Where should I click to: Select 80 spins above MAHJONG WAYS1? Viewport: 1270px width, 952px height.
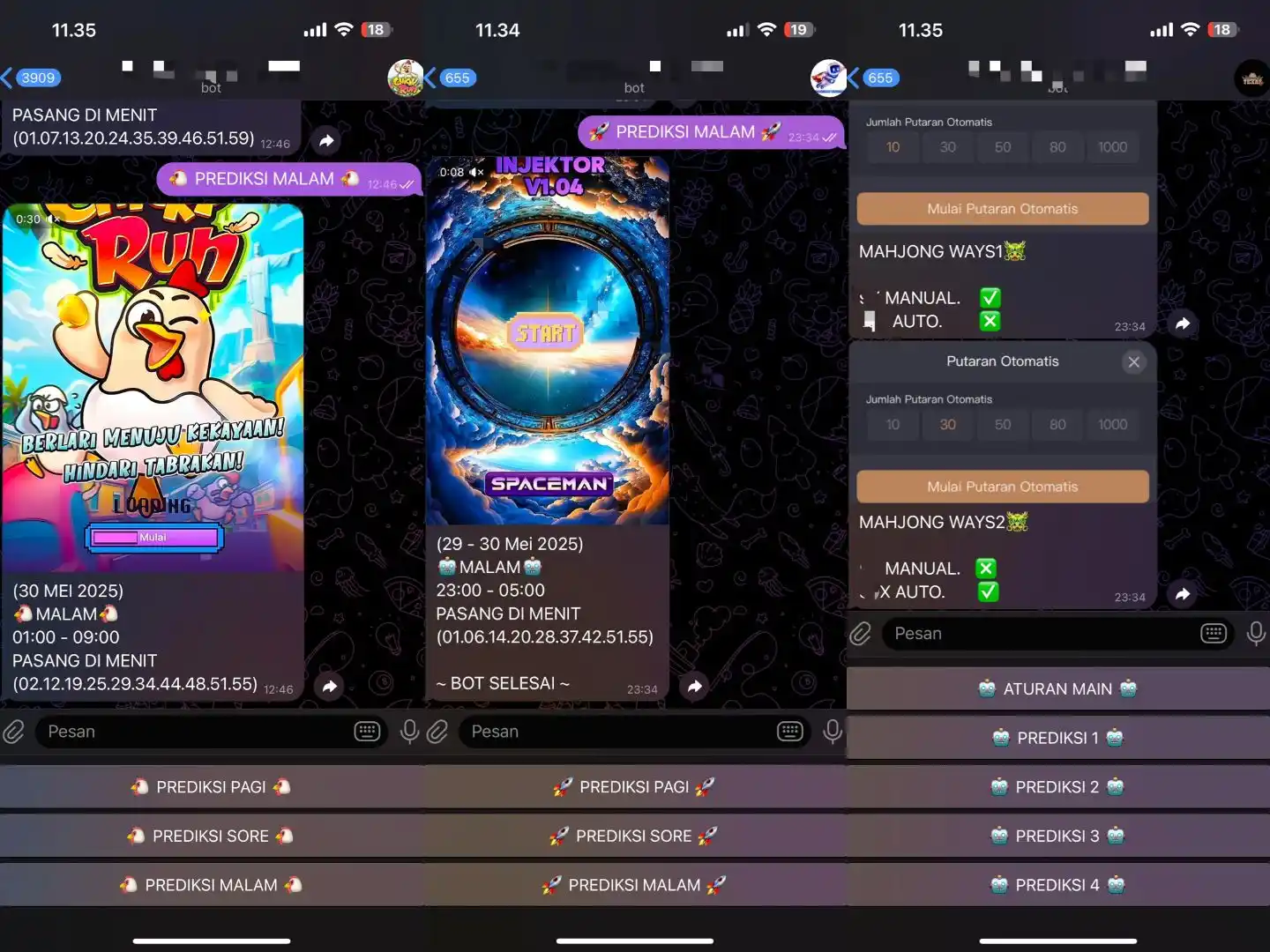point(1057,147)
